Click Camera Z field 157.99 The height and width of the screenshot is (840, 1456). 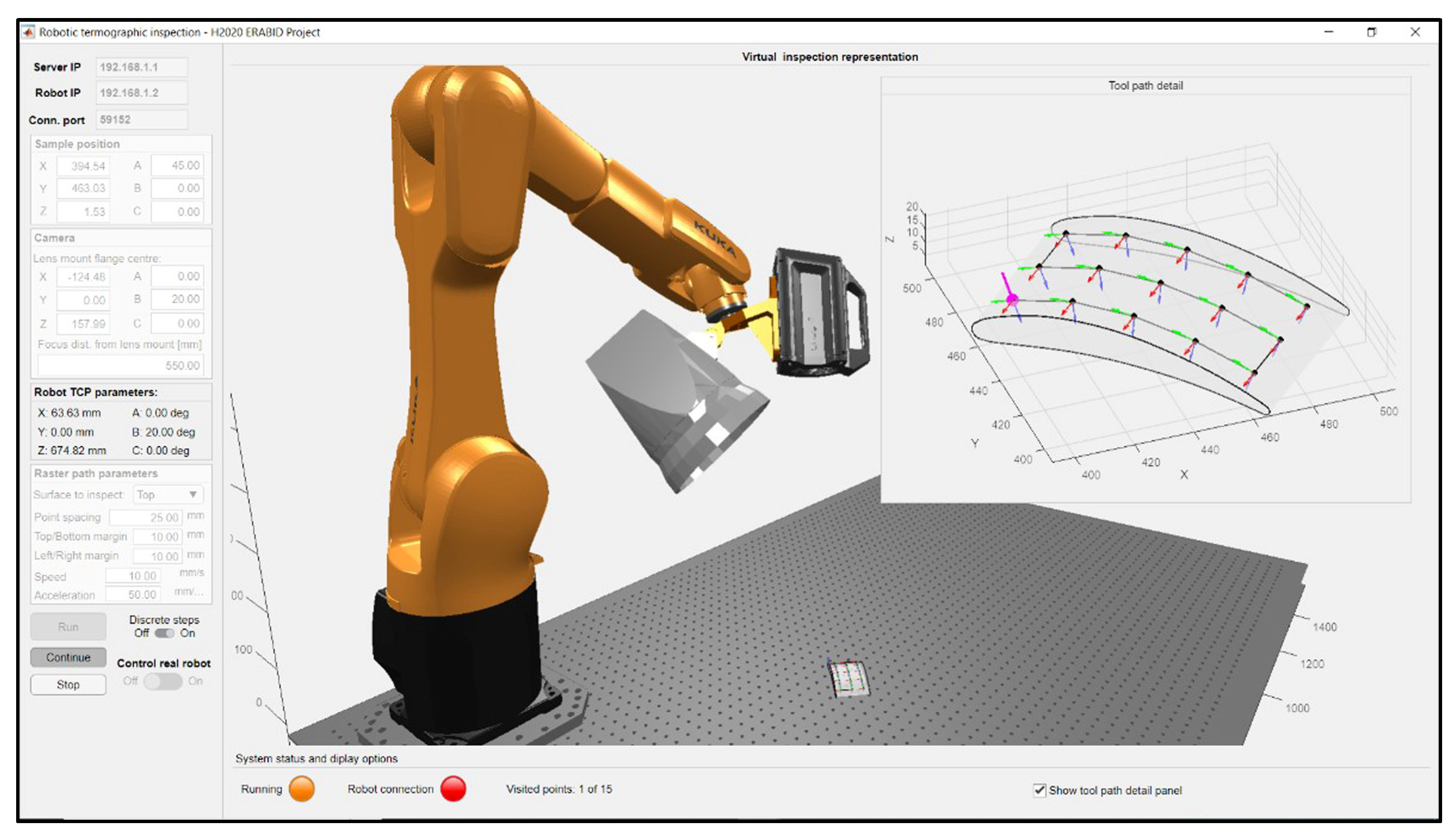pyautogui.click(x=83, y=324)
